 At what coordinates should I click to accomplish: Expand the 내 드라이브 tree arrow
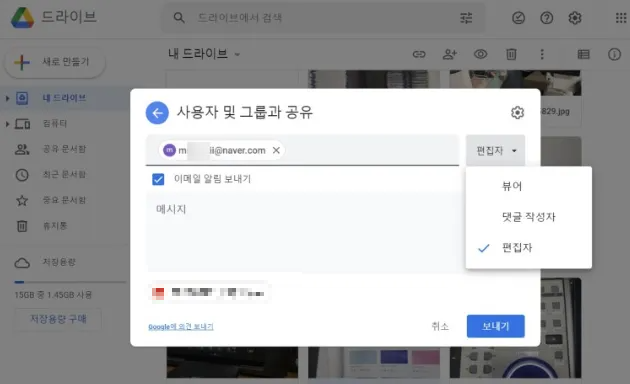coord(7,98)
